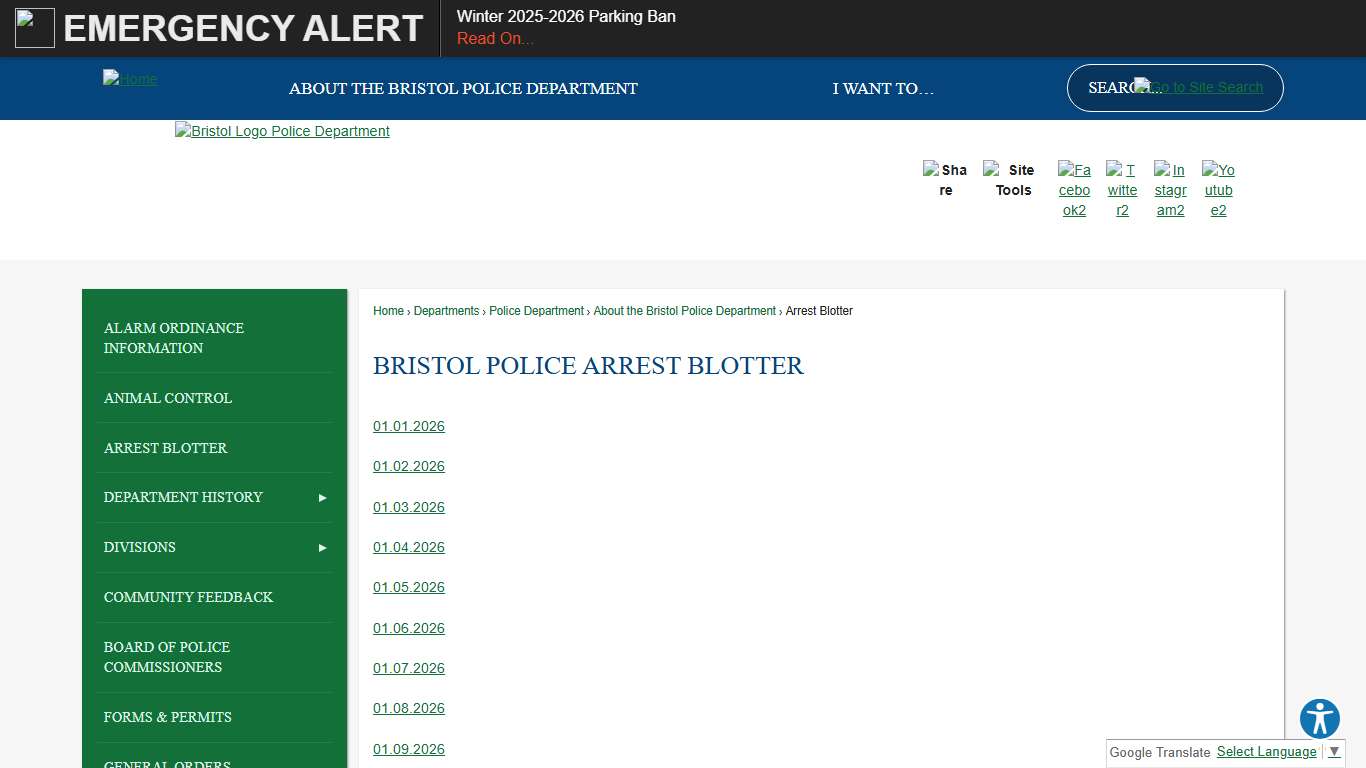Click the Bristol Police Department logo

click(x=282, y=131)
